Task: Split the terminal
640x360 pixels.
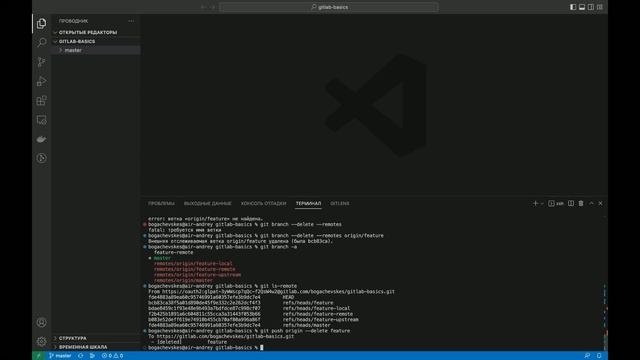Action: [571, 203]
